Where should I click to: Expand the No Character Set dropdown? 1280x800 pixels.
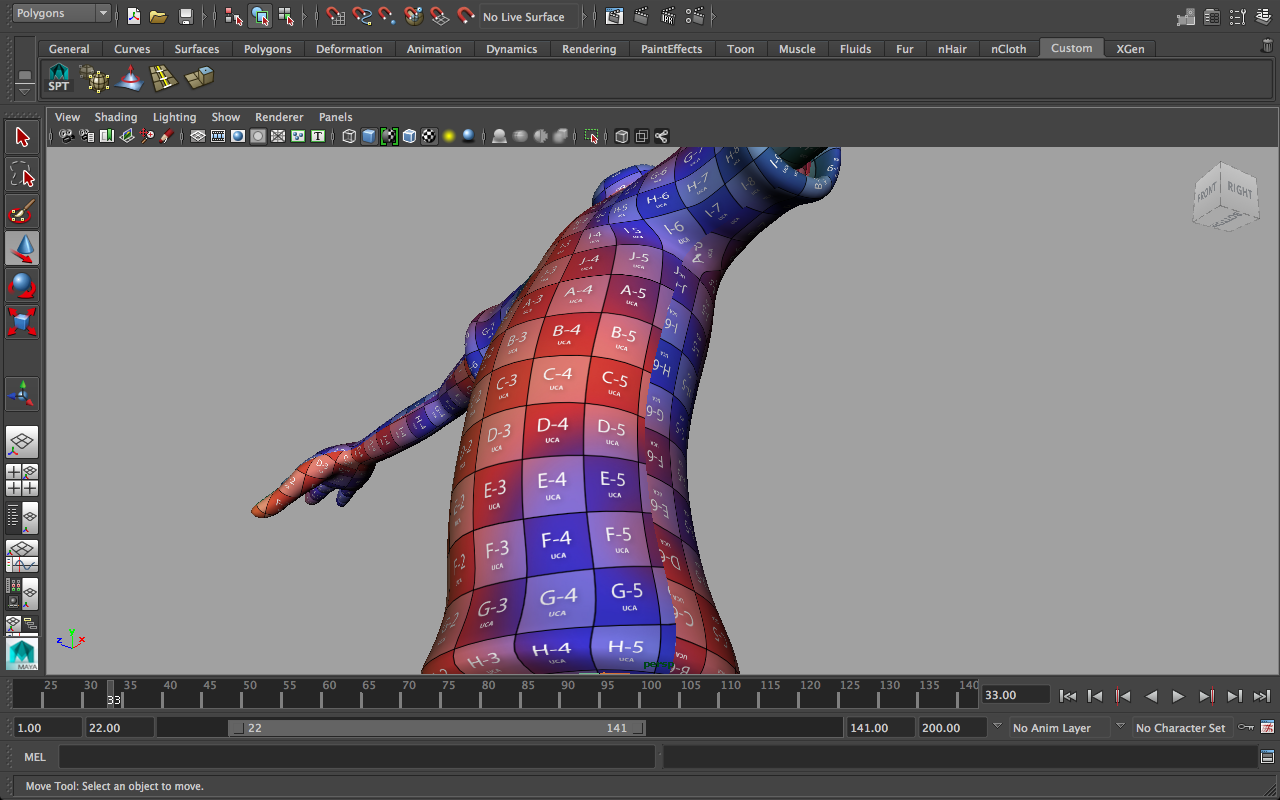(1180, 727)
